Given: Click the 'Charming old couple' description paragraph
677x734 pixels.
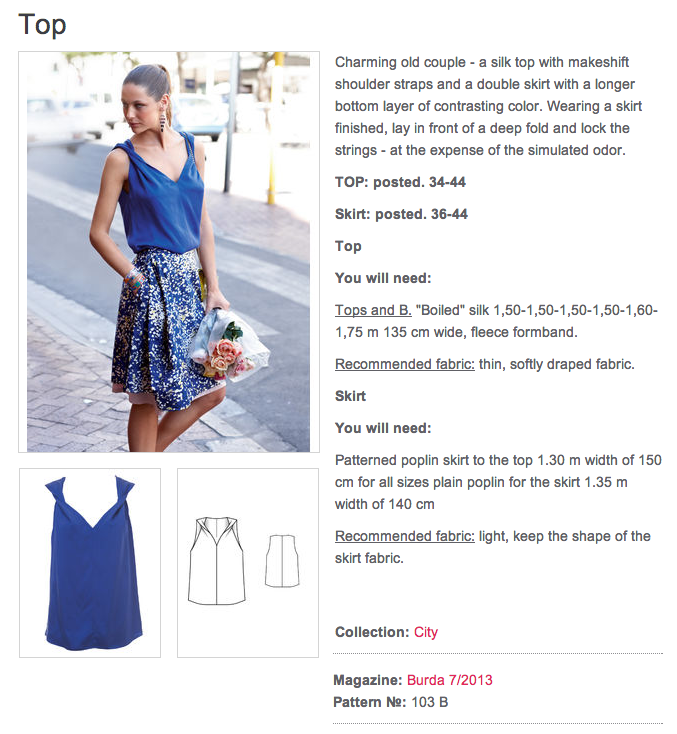Looking at the screenshot, I should 488,106.
